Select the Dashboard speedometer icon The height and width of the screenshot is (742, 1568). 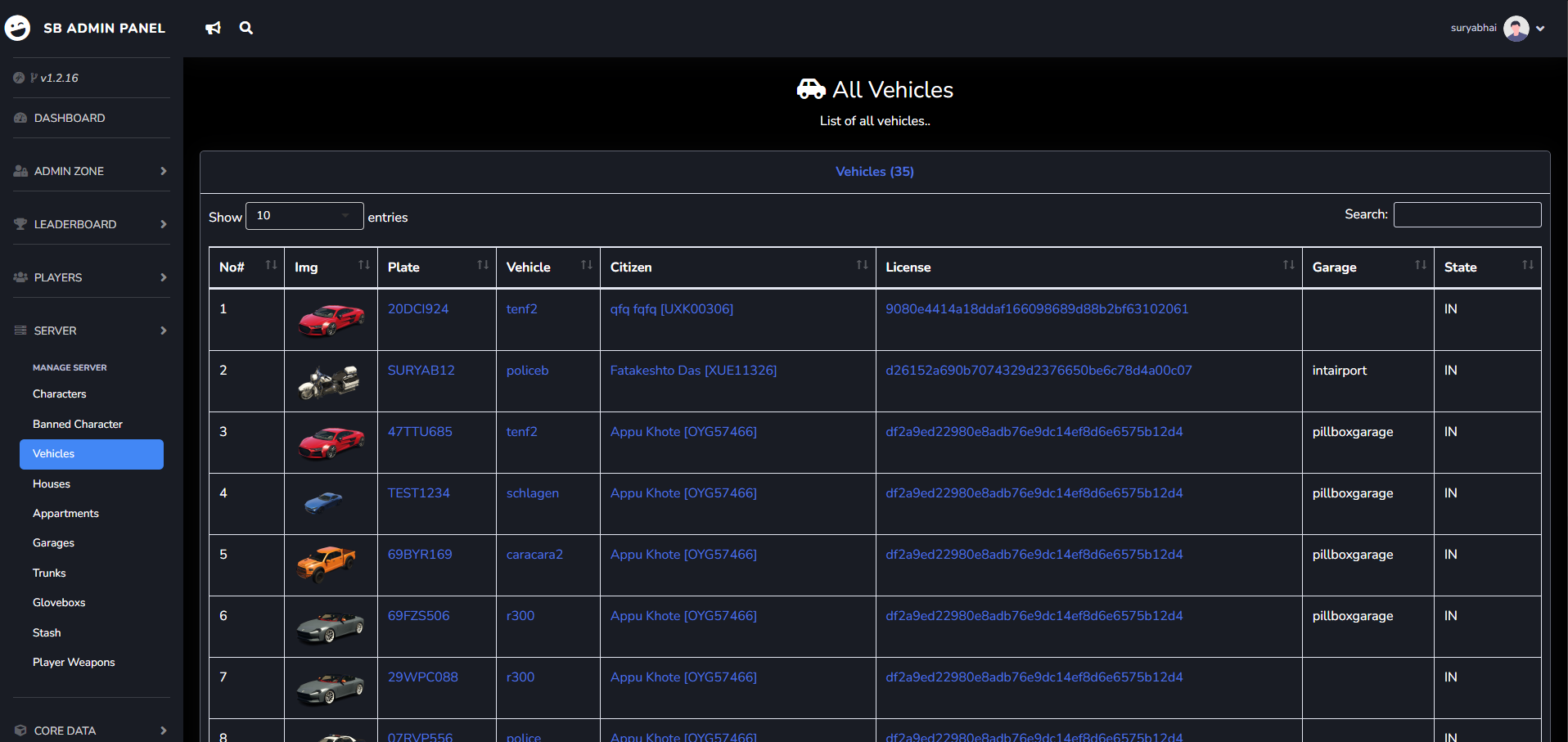tap(19, 117)
